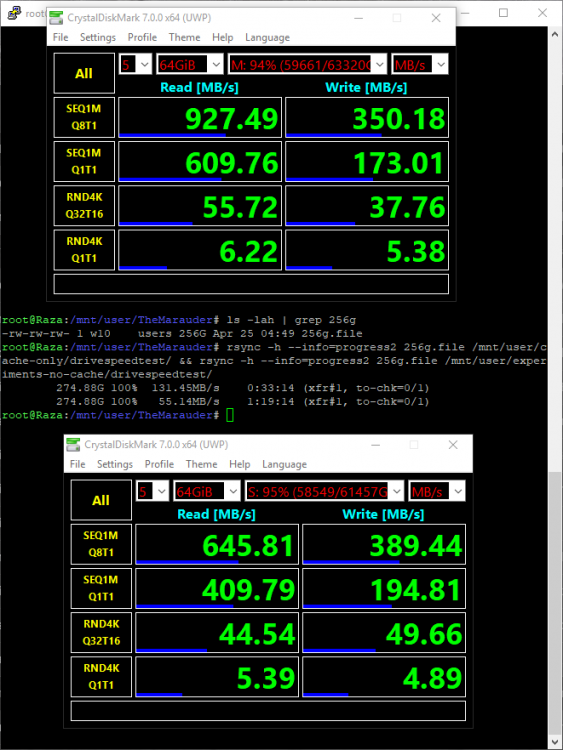Open M: drive selection dropdown
The height and width of the screenshot is (750, 563).
(307, 64)
